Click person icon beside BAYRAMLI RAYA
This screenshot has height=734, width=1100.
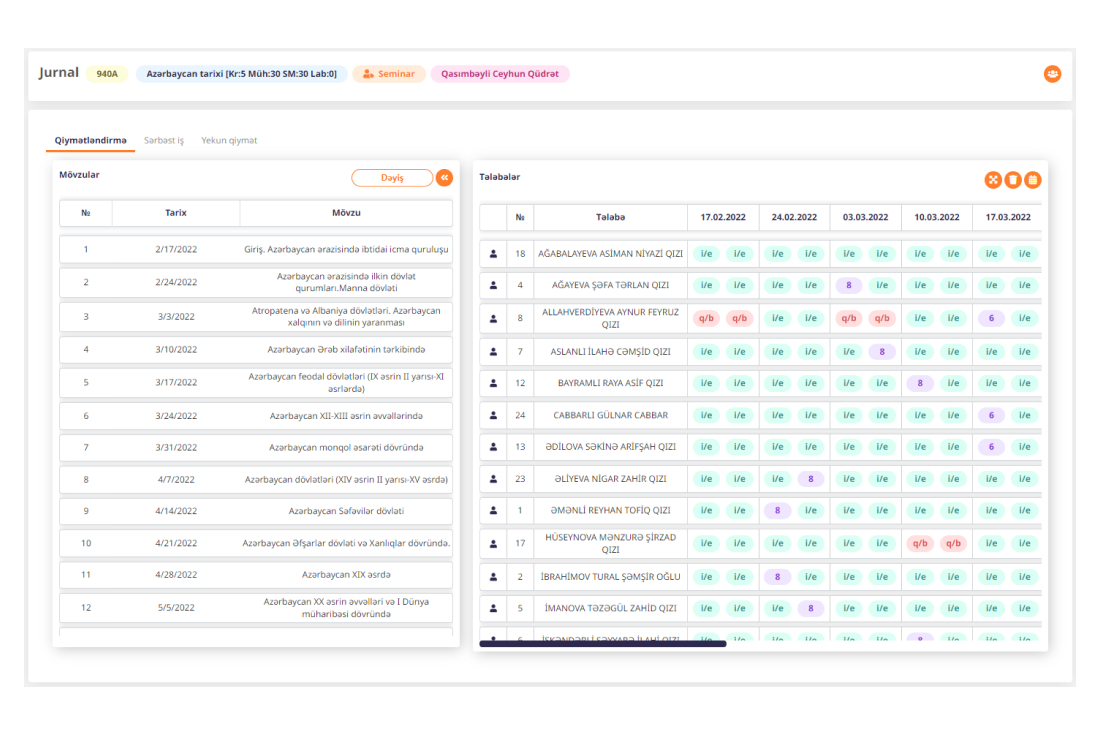pyautogui.click(x=493, y=383)
